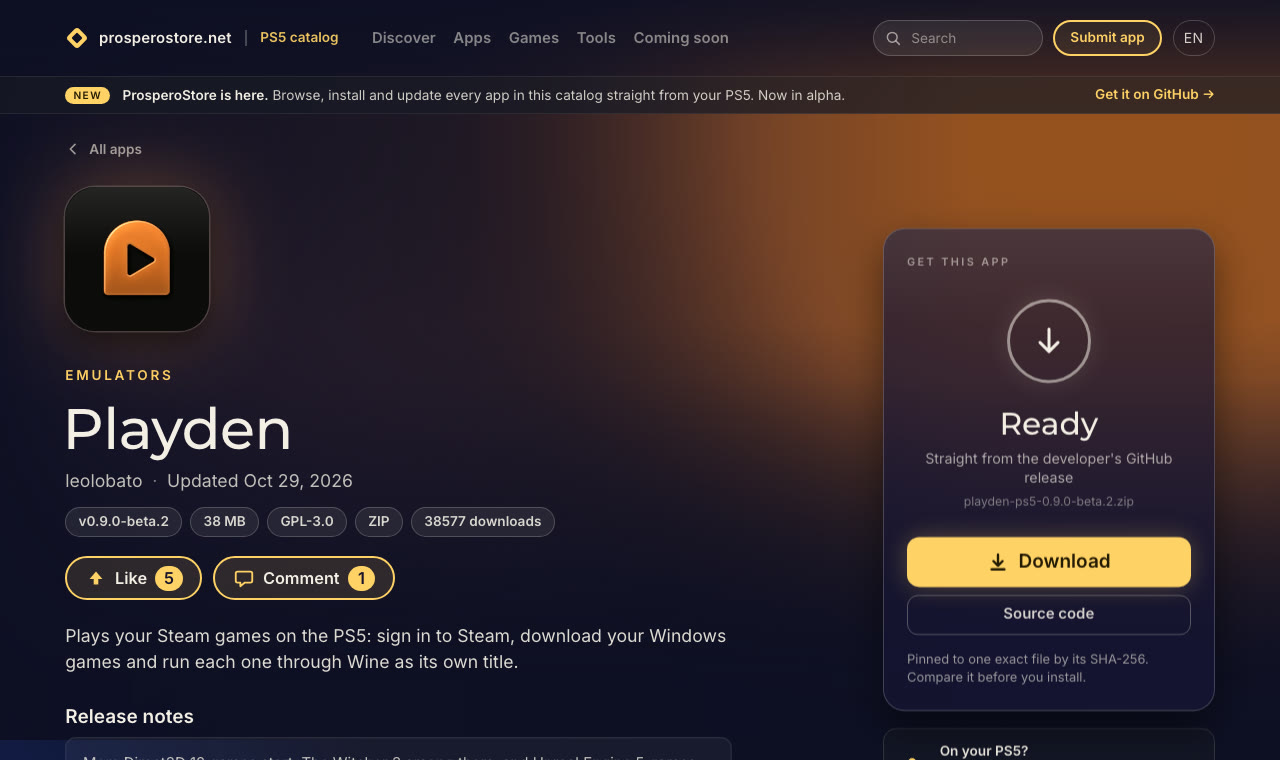
Task: Click the Playden app icon thumbnail
Action: [137, 259]
